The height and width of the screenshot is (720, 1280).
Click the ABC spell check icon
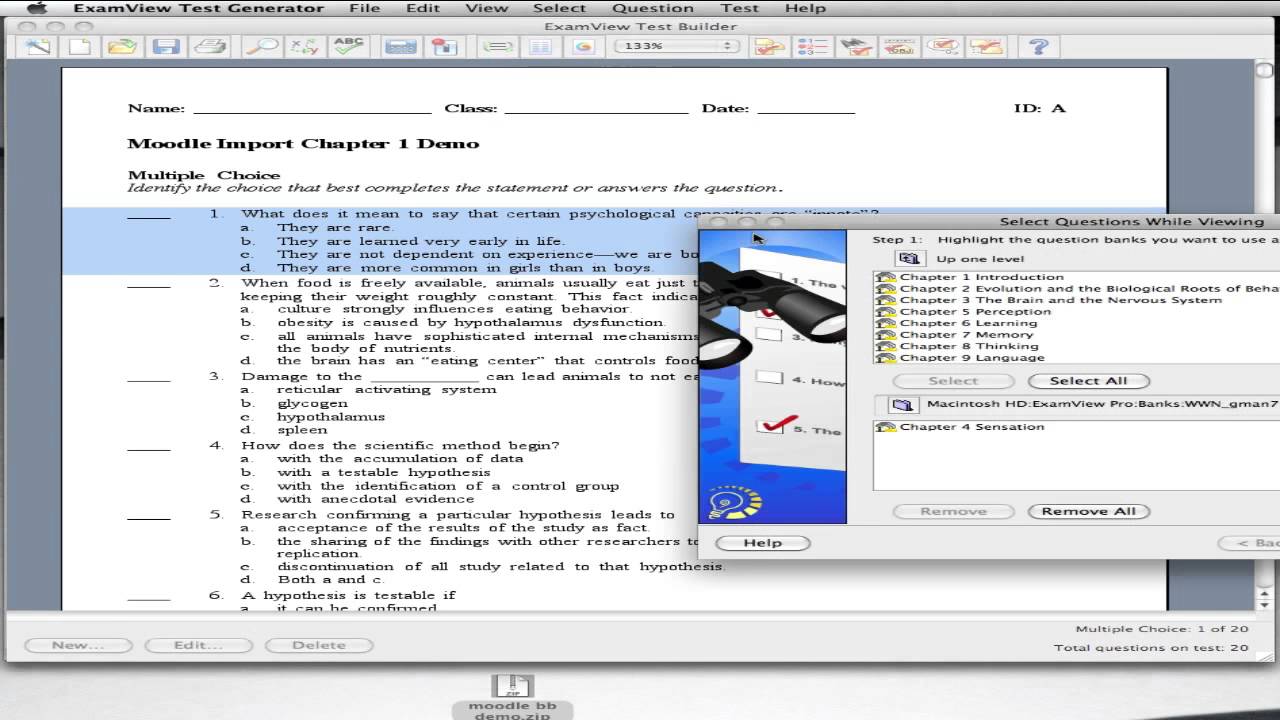[348, 46]
